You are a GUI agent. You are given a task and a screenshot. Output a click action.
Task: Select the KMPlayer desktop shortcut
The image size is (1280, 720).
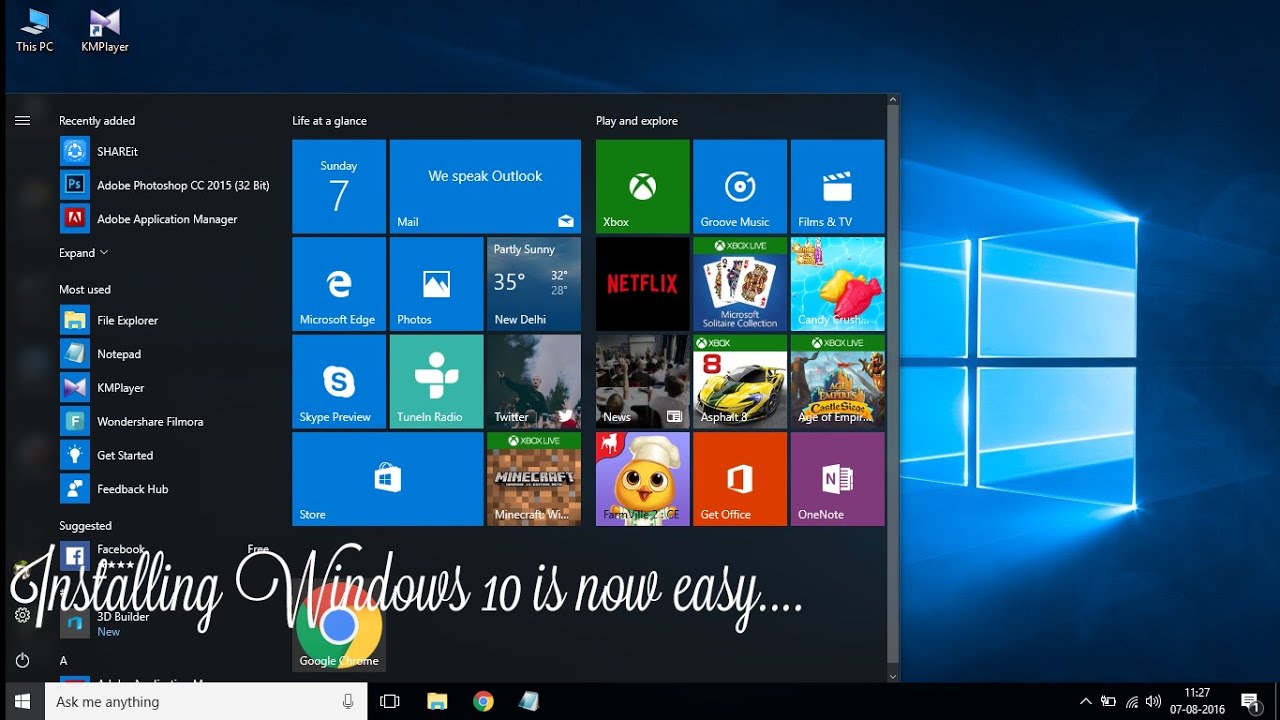click(105, 30)
